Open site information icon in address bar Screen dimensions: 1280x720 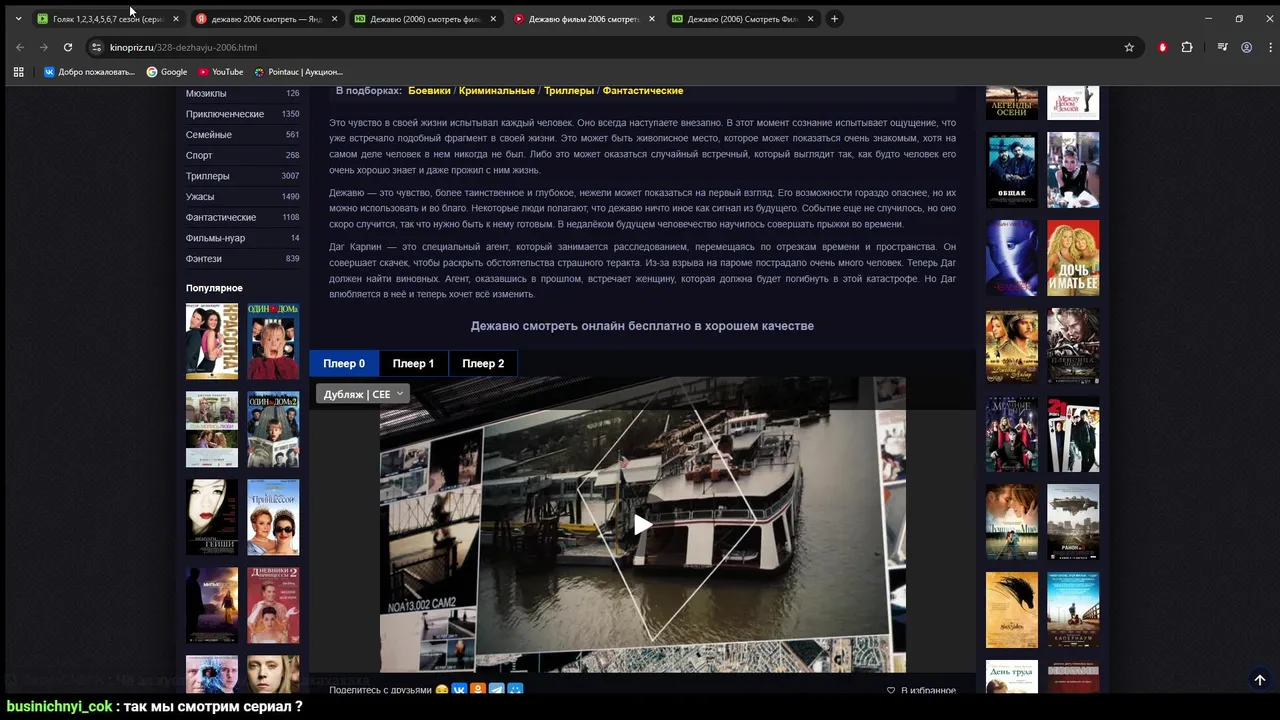pos(97,47)
